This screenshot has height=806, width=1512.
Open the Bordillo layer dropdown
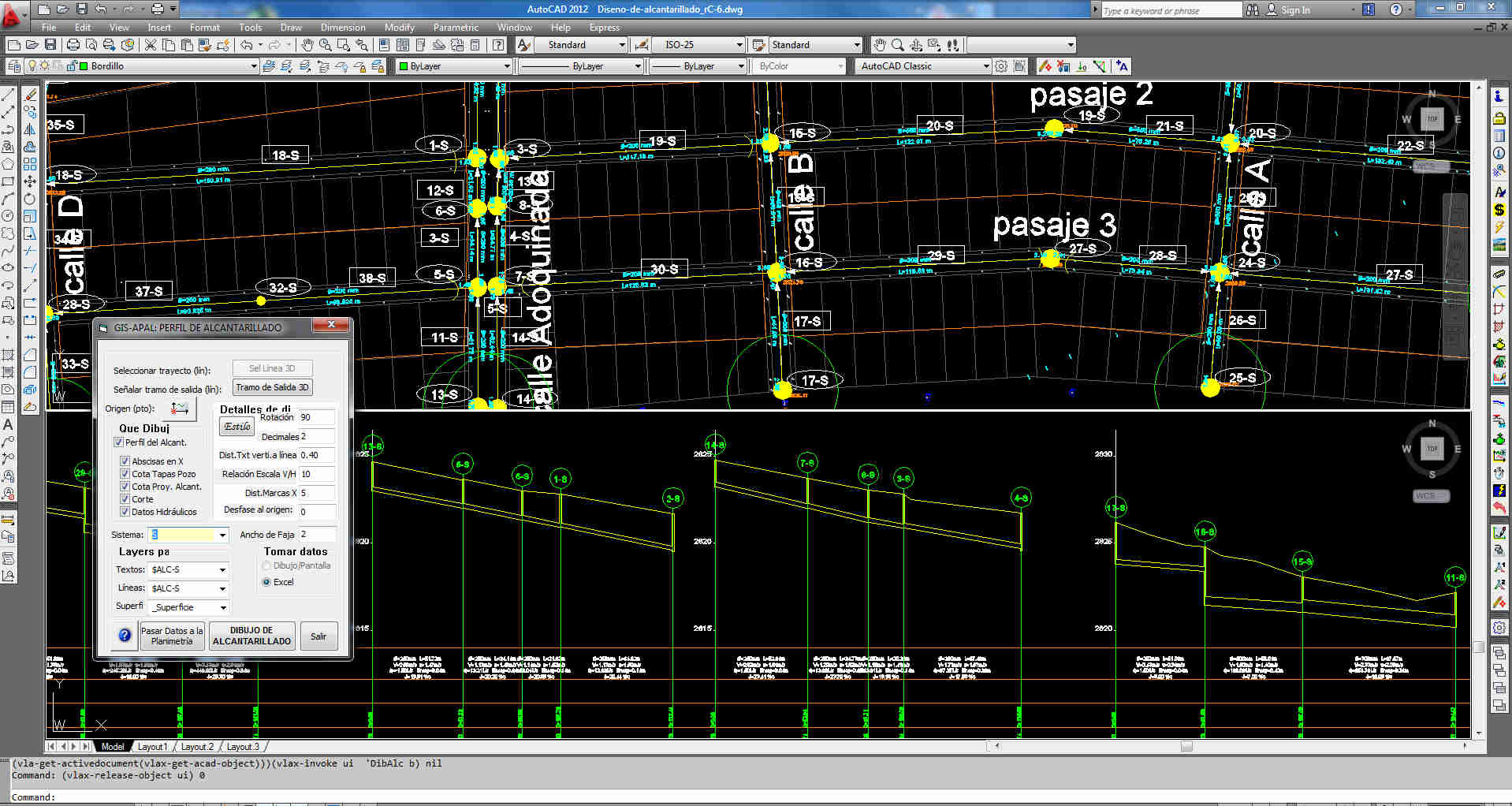click(253, 66)
